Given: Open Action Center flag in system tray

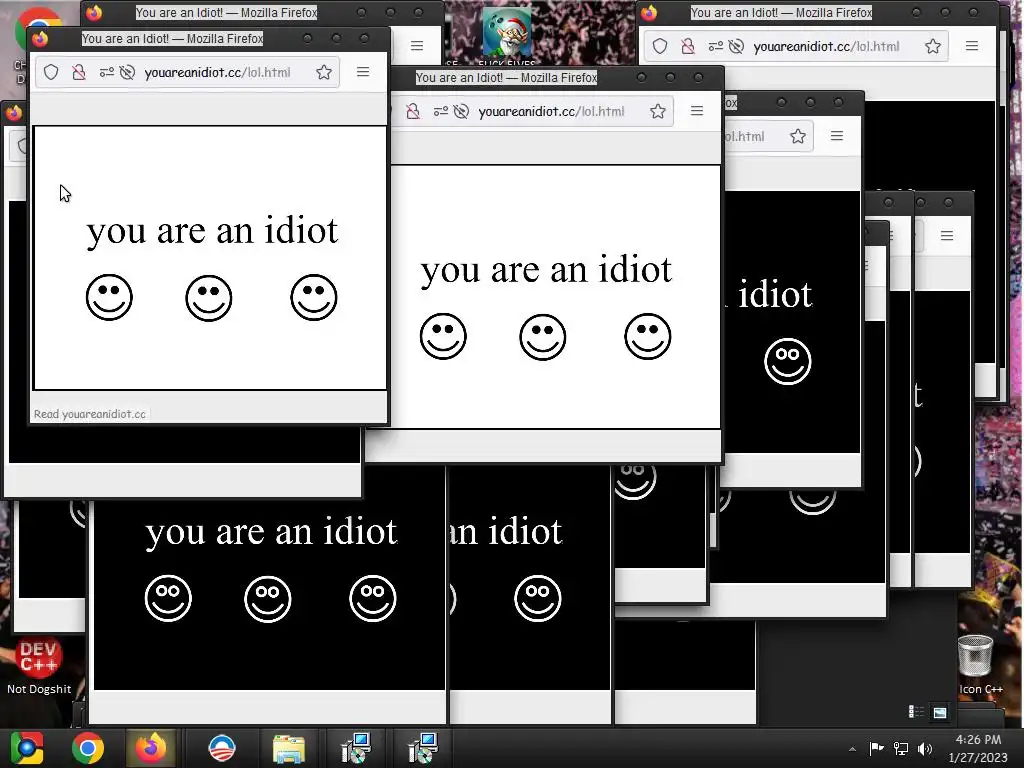Looking at the screenshot, I should (876, 748).
